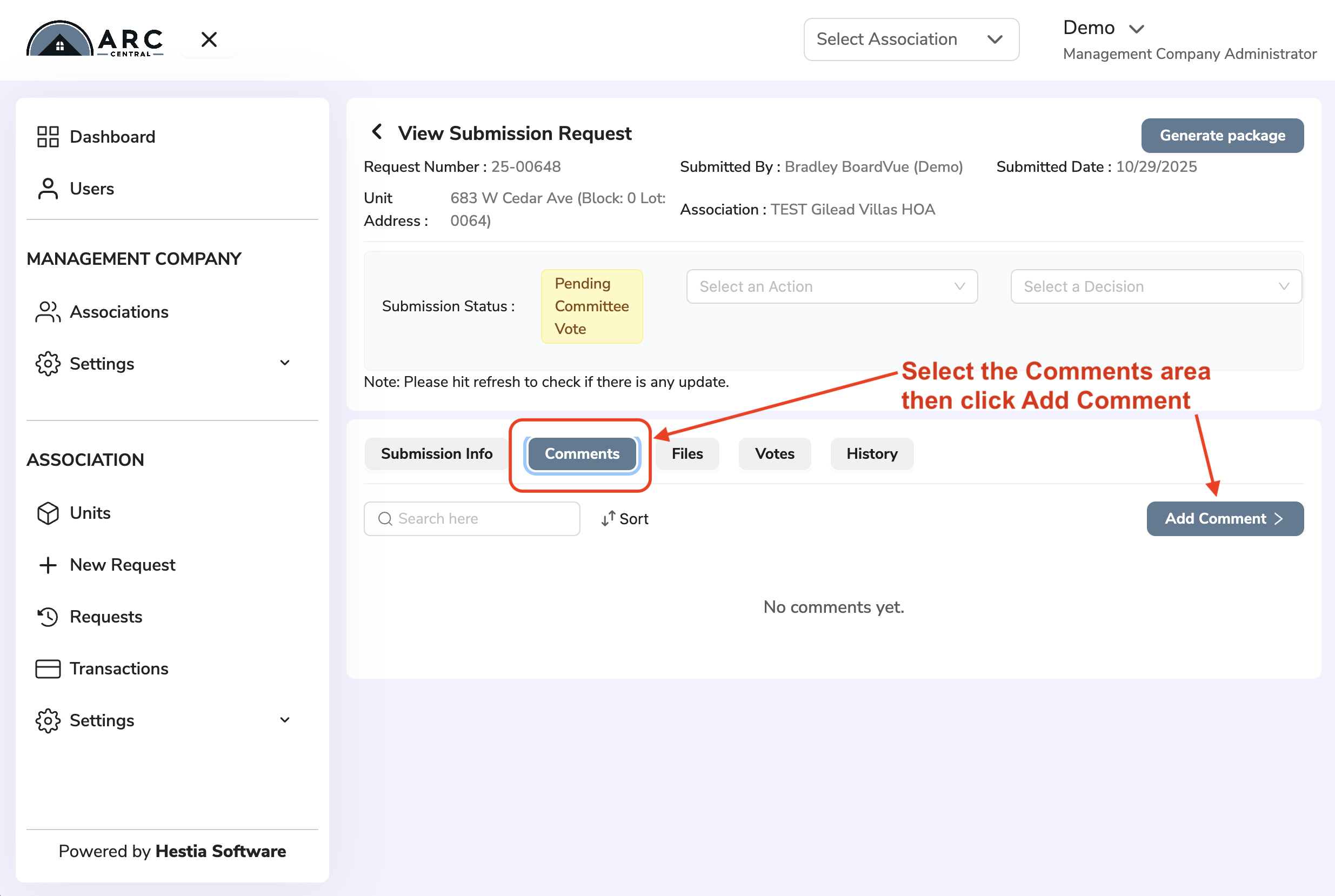Go back using the left chevron arrow
Viewport: 1335px width, 896px height.
pos(377,131)
